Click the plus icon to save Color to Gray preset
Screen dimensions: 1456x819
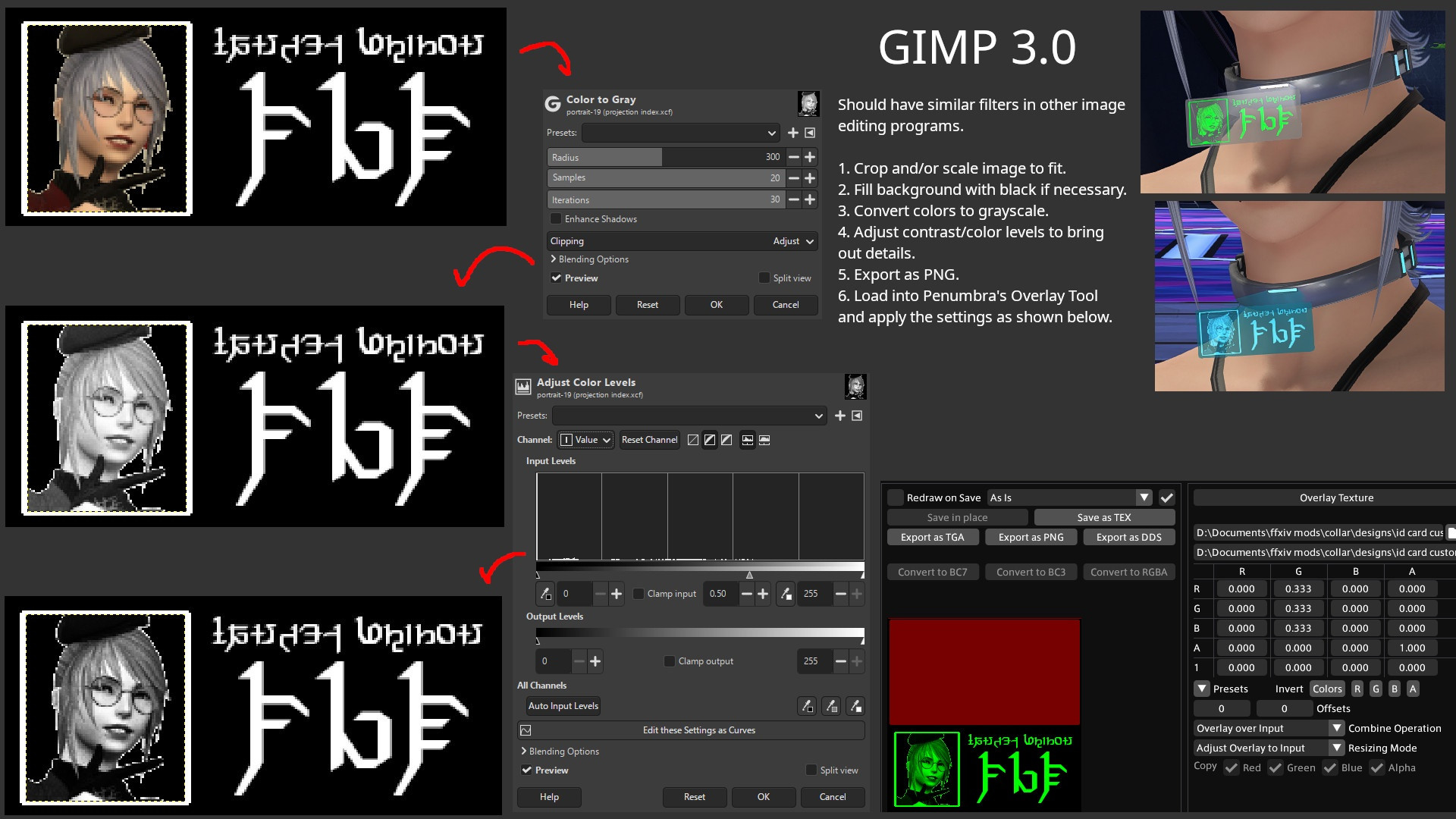pos(793,133)
